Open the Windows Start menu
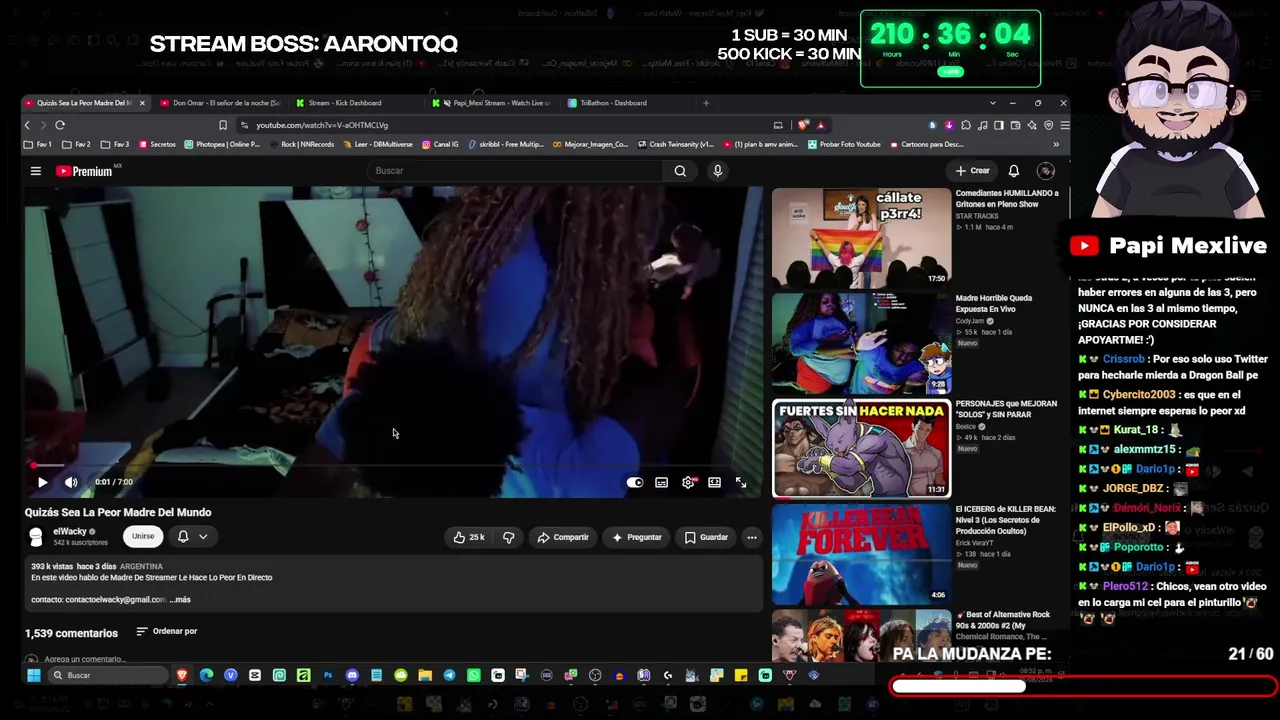This screenshot has width=1280, height=720. pos(33,675)
